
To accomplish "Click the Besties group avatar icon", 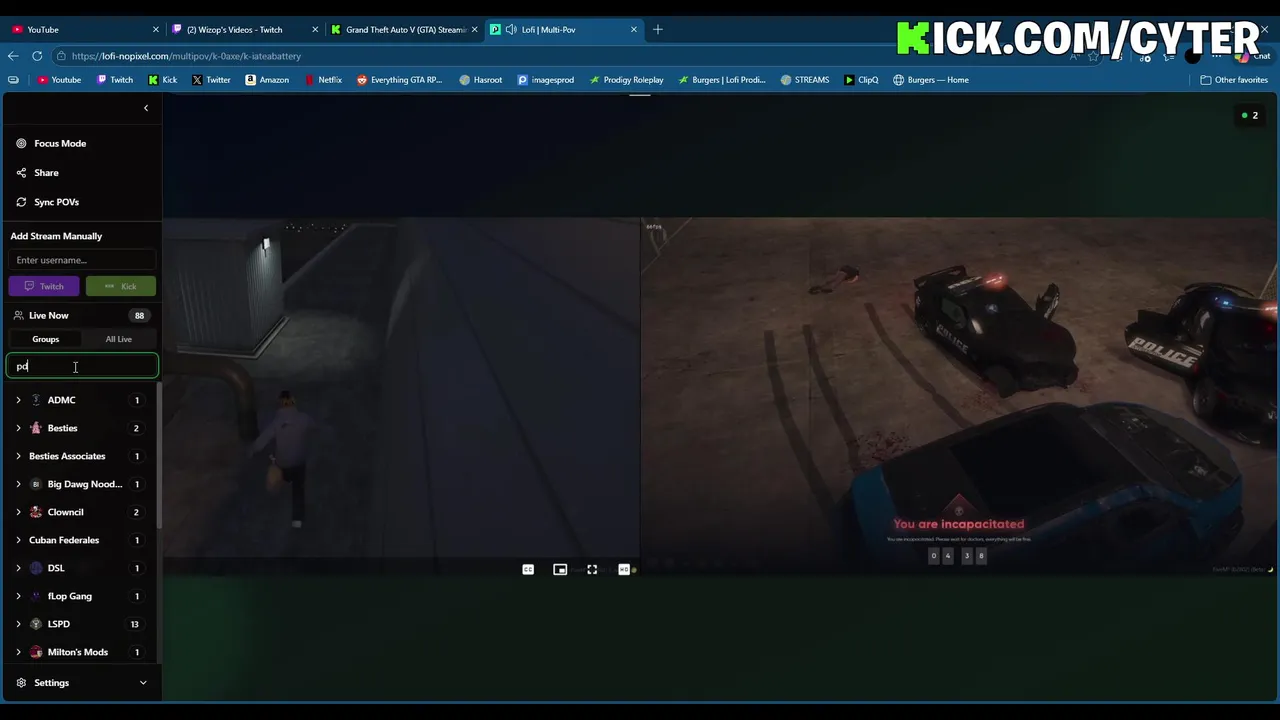I will [x=36, y=428].
